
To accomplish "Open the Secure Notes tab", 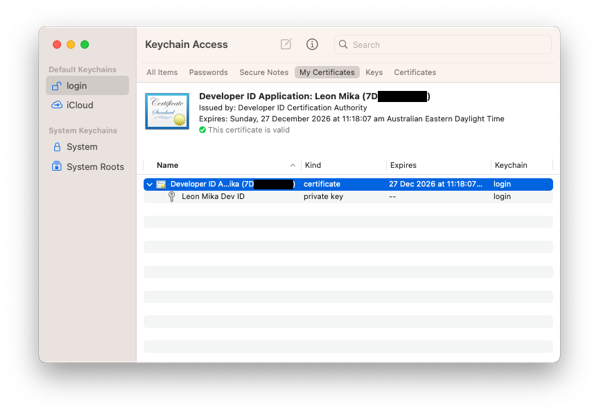I will pyautogui.click(x=264, y=72).
